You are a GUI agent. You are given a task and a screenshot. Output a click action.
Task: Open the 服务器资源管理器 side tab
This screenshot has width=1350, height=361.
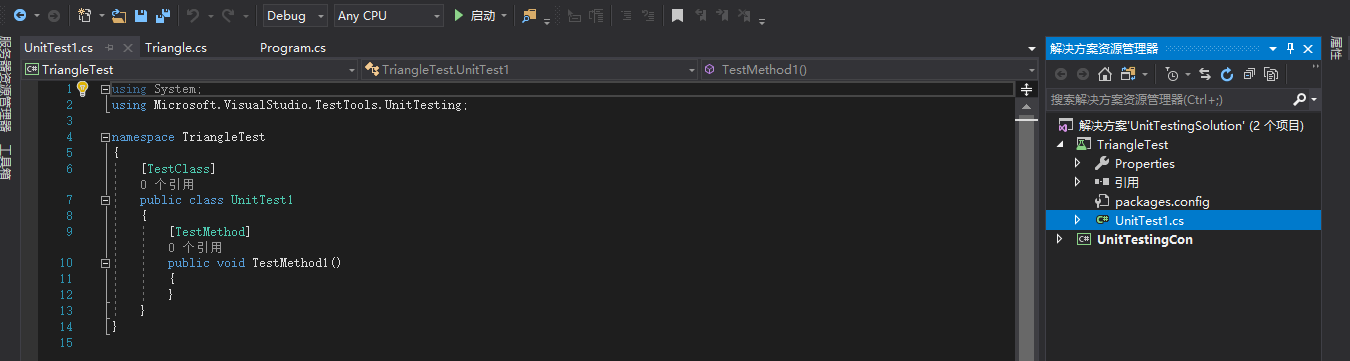[x=6, y=85]
